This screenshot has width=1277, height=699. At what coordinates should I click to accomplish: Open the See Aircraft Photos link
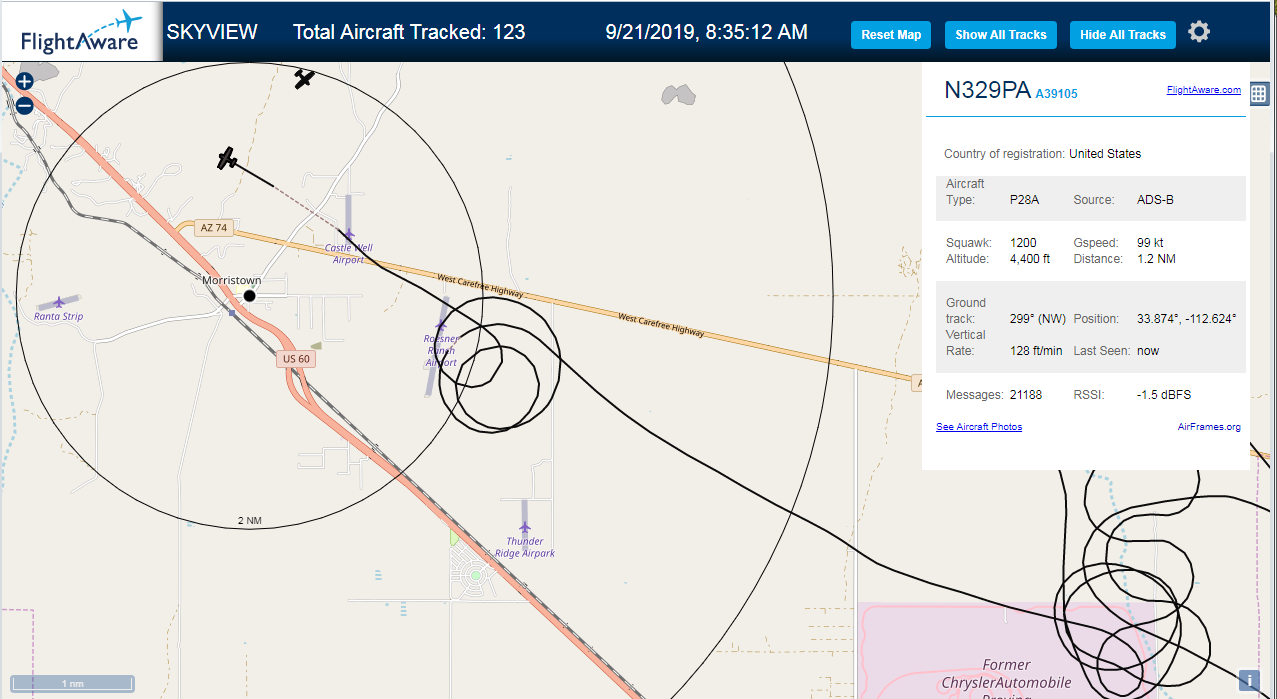(x=979, y=427)
